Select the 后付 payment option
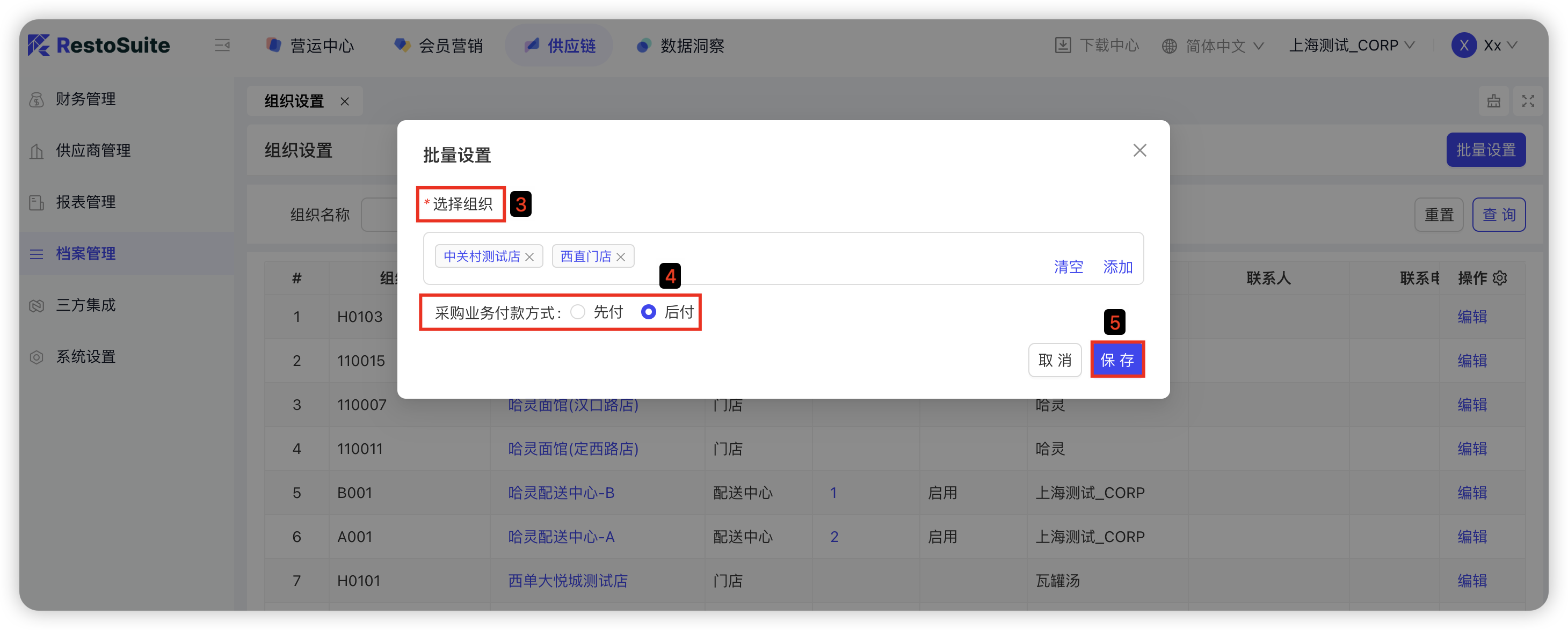This screenshot has height=630, width=1568. [648, 312]
